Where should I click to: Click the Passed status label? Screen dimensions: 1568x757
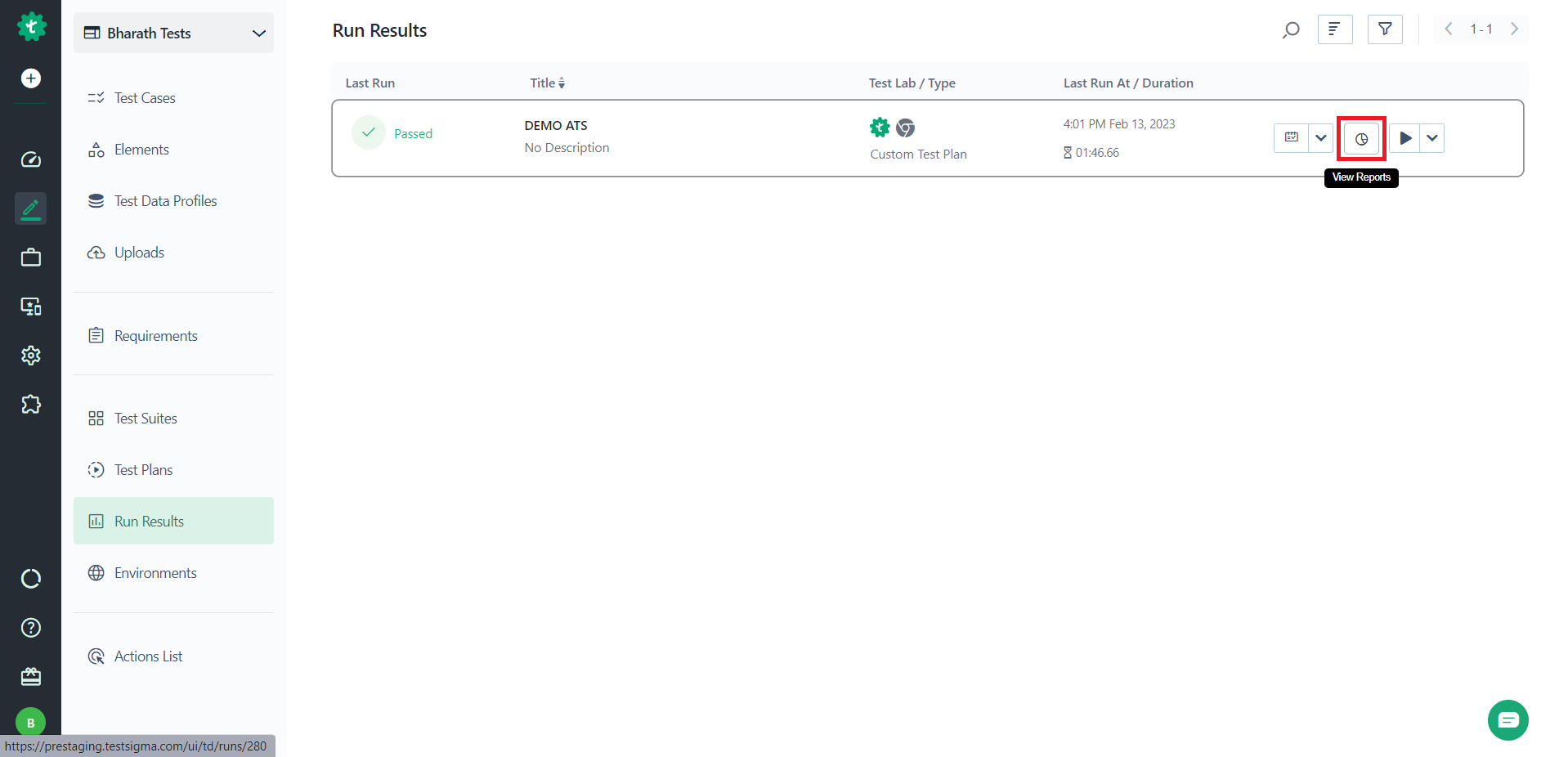coord(413,134)
